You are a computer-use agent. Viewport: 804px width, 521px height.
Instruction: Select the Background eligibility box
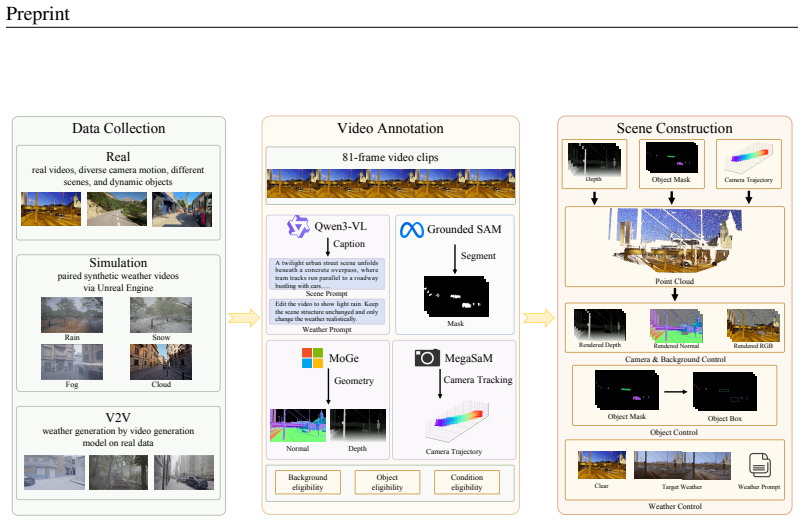click(x=308, y=482)
